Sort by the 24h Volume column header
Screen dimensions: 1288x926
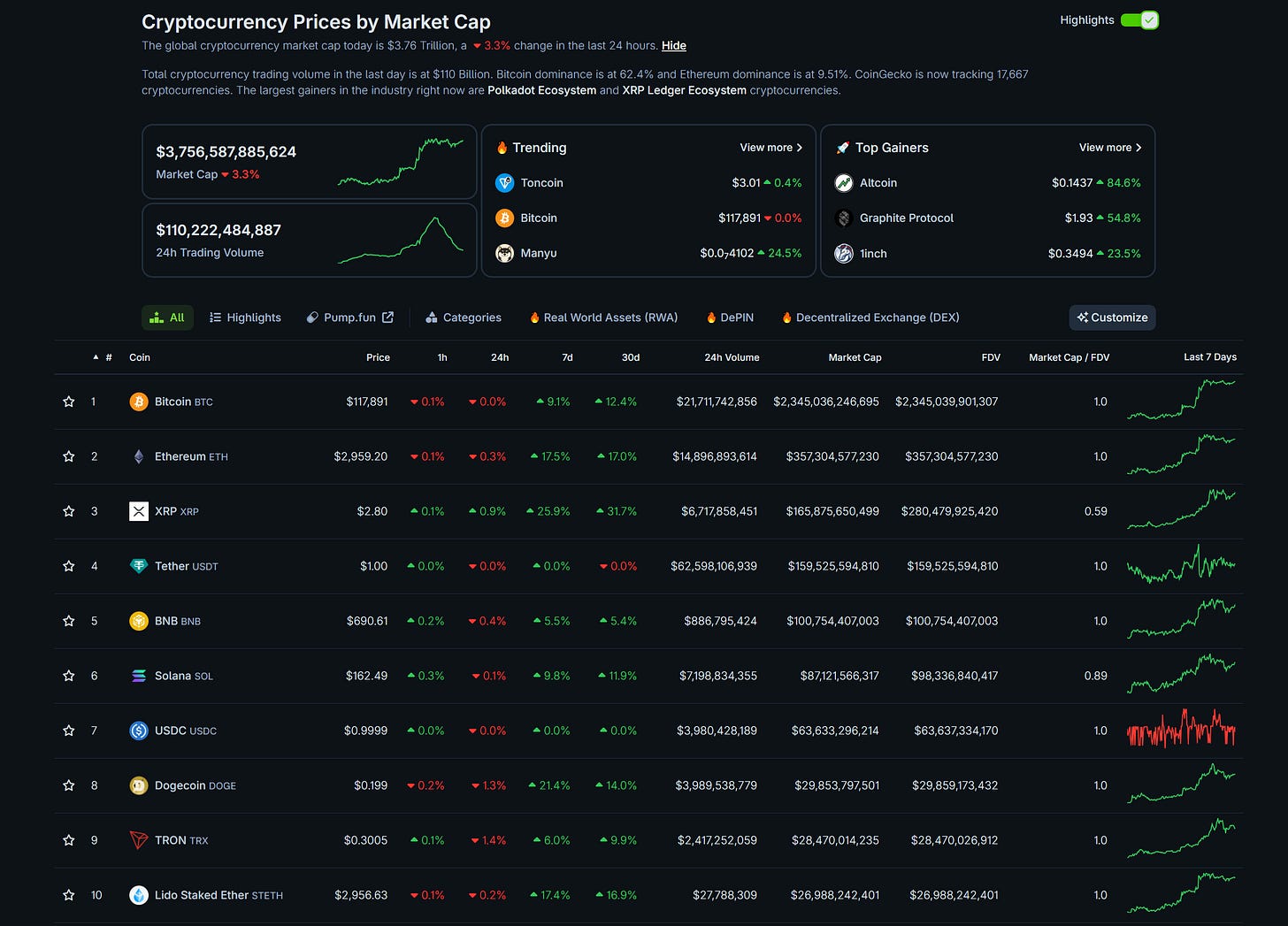[732, 357]
